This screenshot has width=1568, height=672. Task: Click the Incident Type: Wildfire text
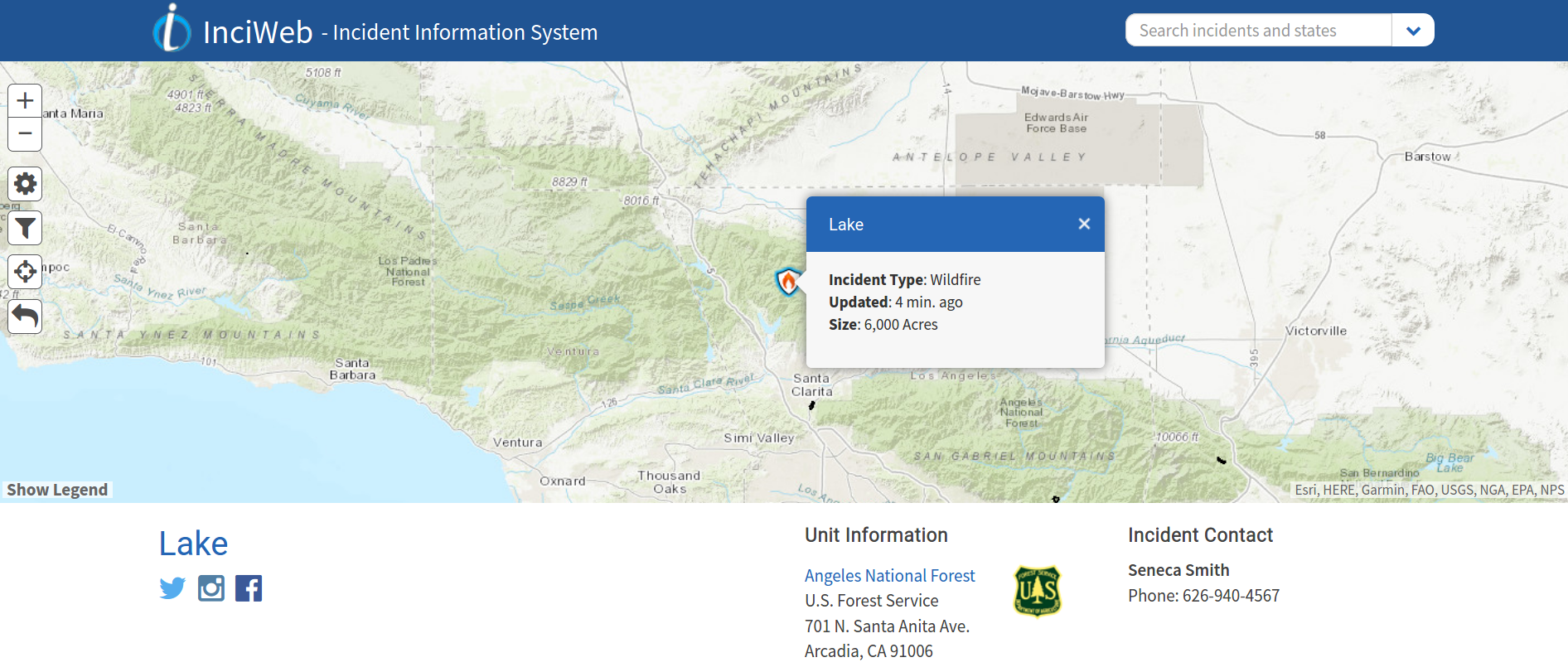click(905, 280)
